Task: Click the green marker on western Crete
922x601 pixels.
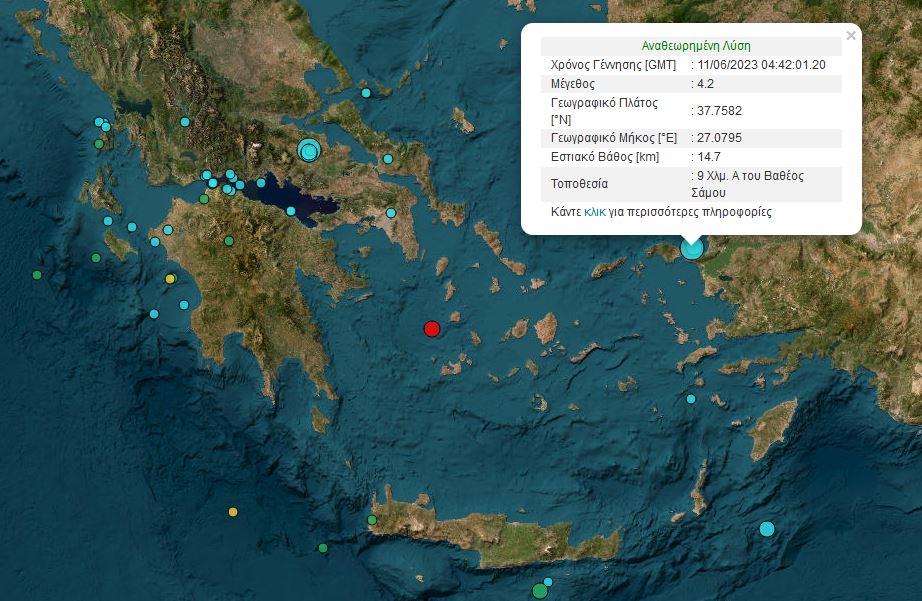Action: coord(372,520)
